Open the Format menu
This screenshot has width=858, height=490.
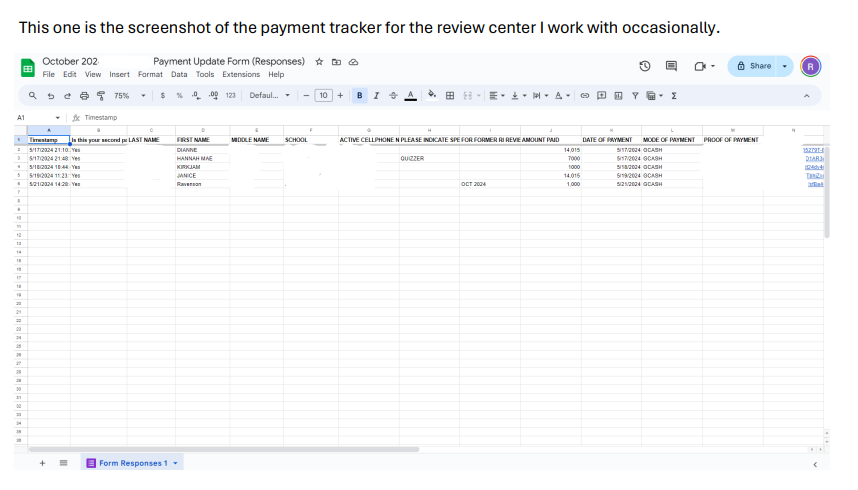(150, 74)
